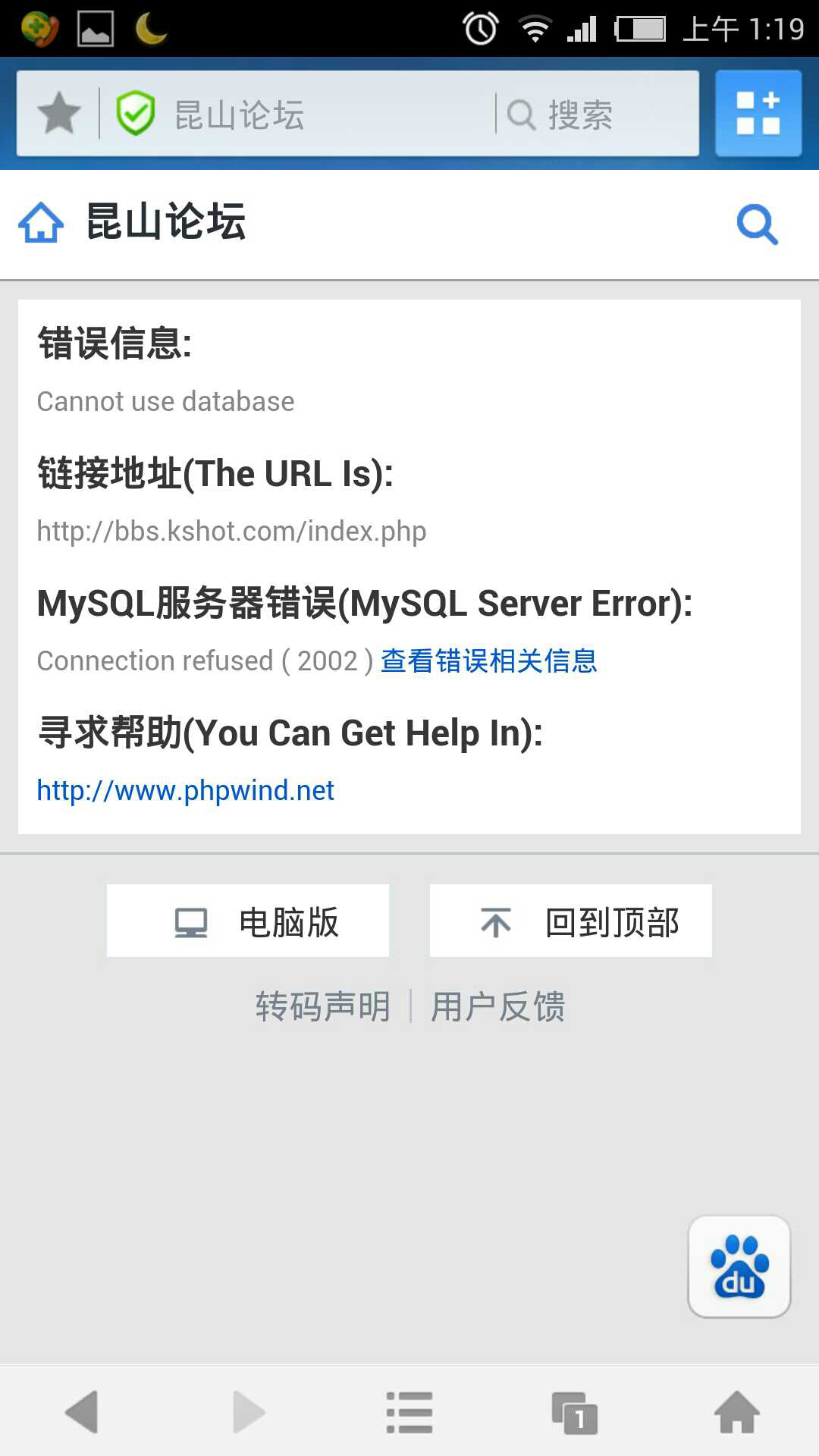Image resolution: width=819 pixels, height=1456 pixels.
Task: Tap the floating Baidu paw icon
Action: pos(739,1266)
